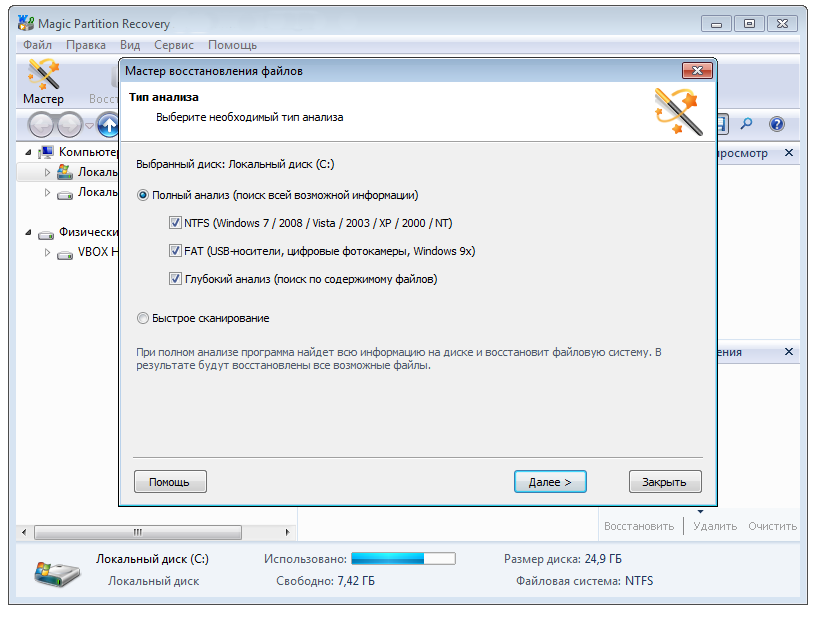The height and width of the screenshot is (618, 826).
Task: Open help via the blue question mark icon
Action: click(776, 124)
